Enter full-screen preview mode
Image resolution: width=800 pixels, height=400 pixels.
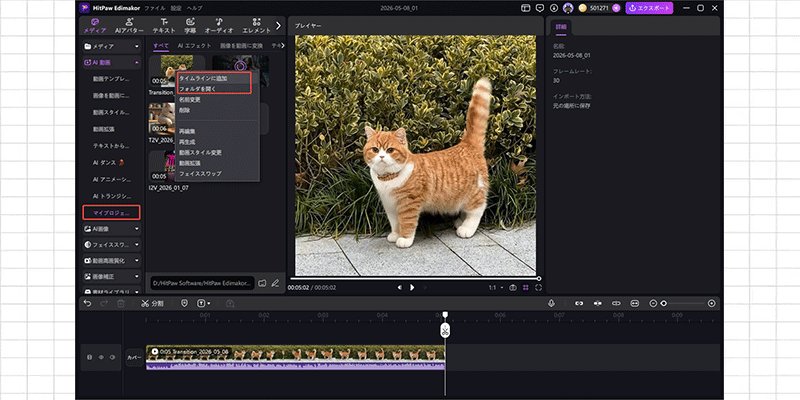pos(538,288)
